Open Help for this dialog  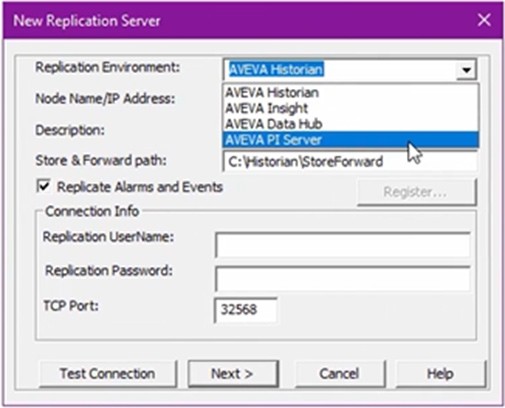click(x=440, y=374)
